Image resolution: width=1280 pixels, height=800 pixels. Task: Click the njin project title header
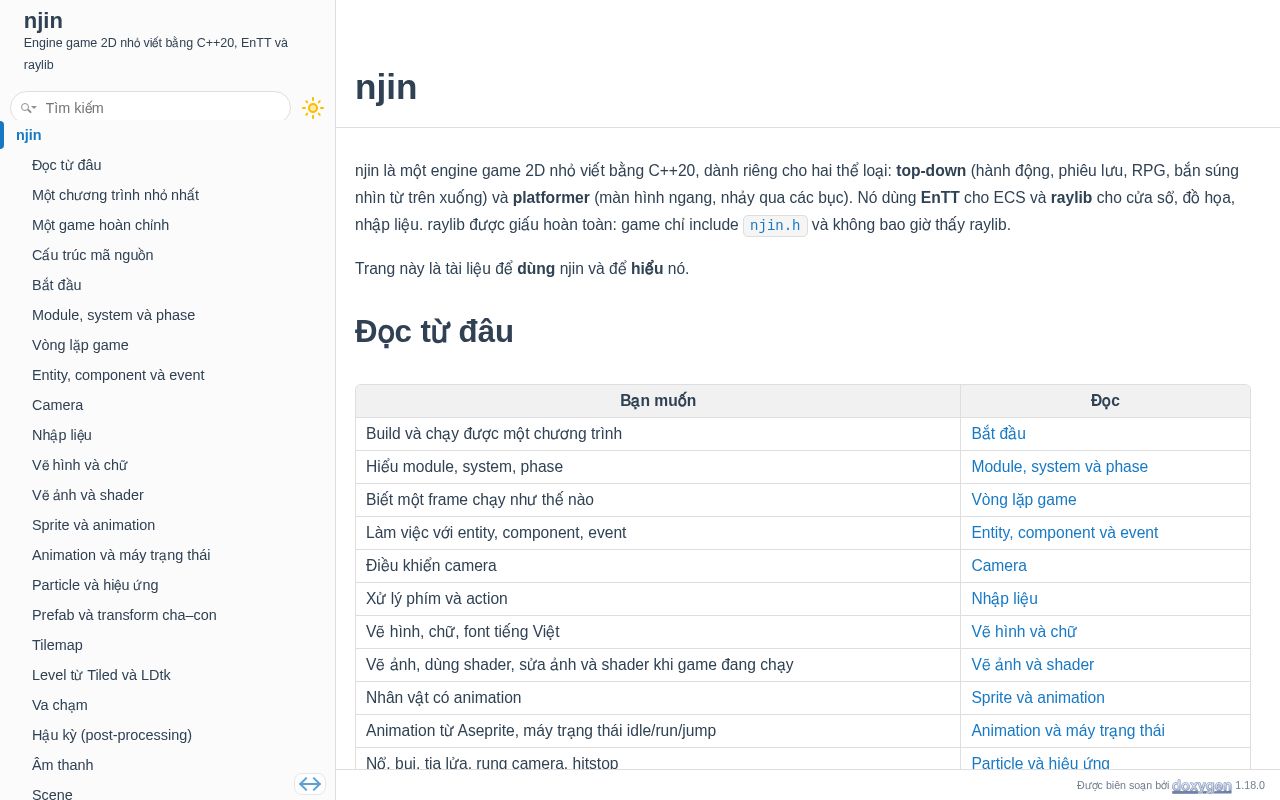click(43, 20)
